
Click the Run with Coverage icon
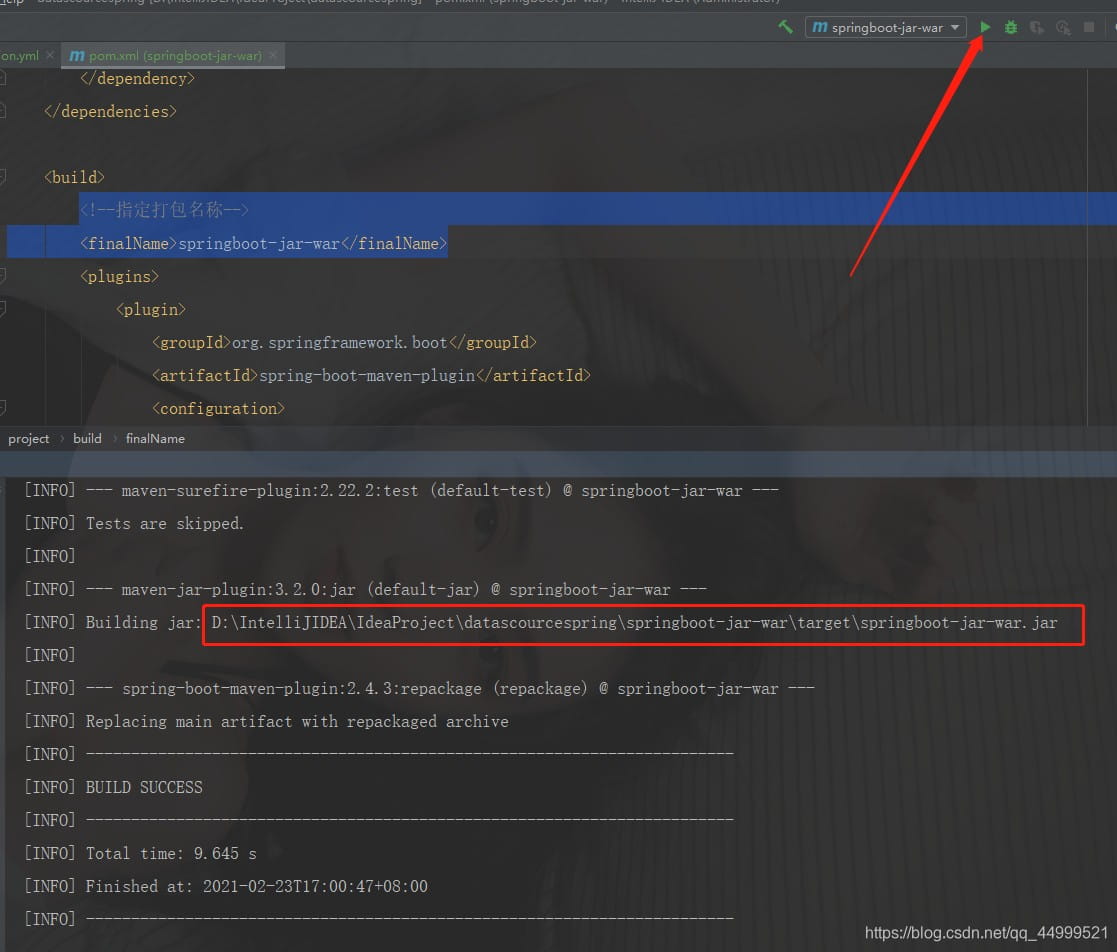[x=1037, y=28]
